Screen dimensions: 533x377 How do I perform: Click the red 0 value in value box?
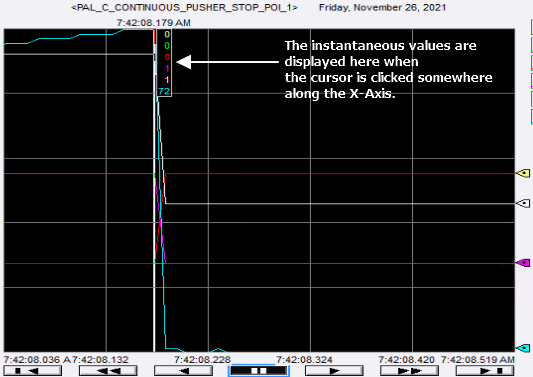(x=167, y=57)
